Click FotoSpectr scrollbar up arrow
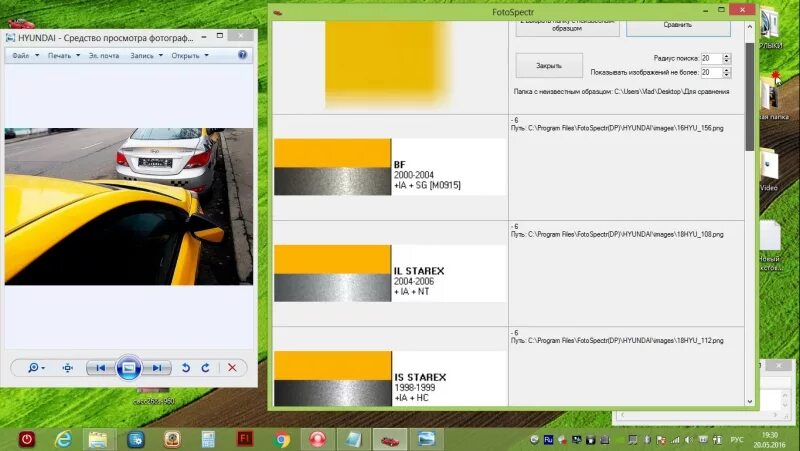Viewport: 800px width, 451px height. tap(749, 27)
